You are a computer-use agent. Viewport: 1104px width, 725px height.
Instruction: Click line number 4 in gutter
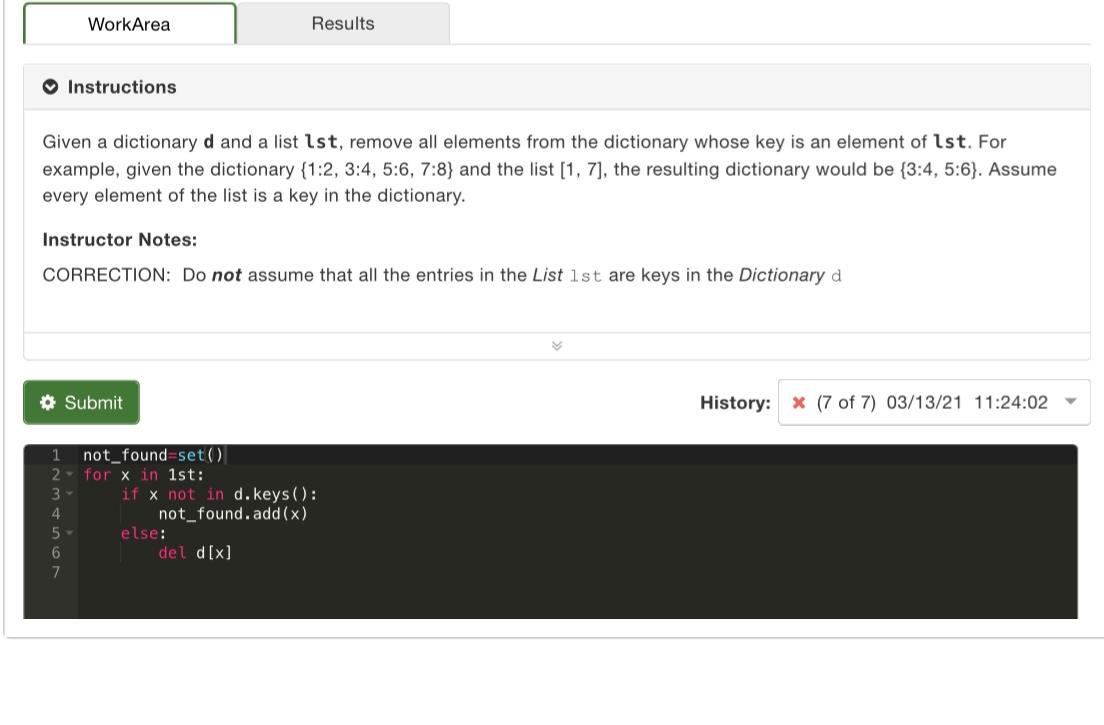pos(56,514)
